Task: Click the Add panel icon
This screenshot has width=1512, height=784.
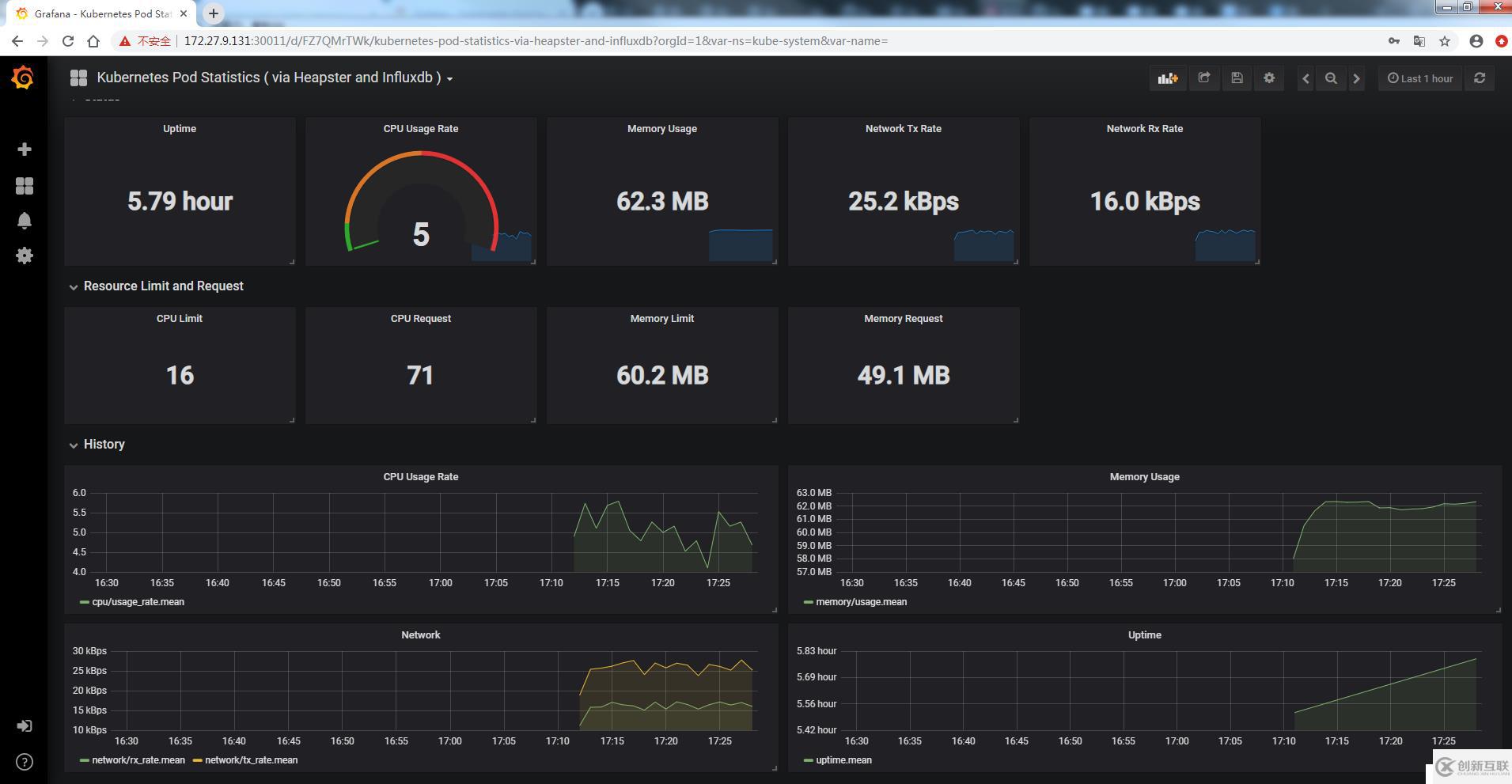Action: [x=1167, y=78]
